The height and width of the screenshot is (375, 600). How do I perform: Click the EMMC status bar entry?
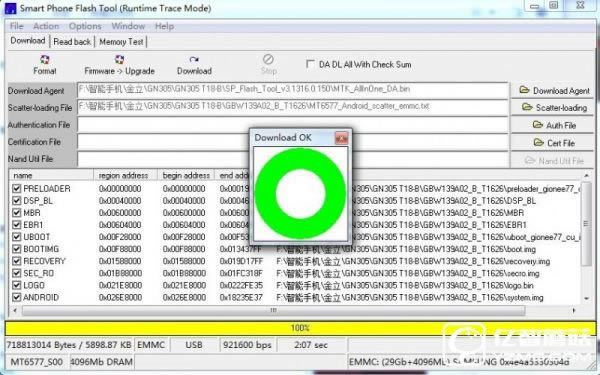click(151, 345)
